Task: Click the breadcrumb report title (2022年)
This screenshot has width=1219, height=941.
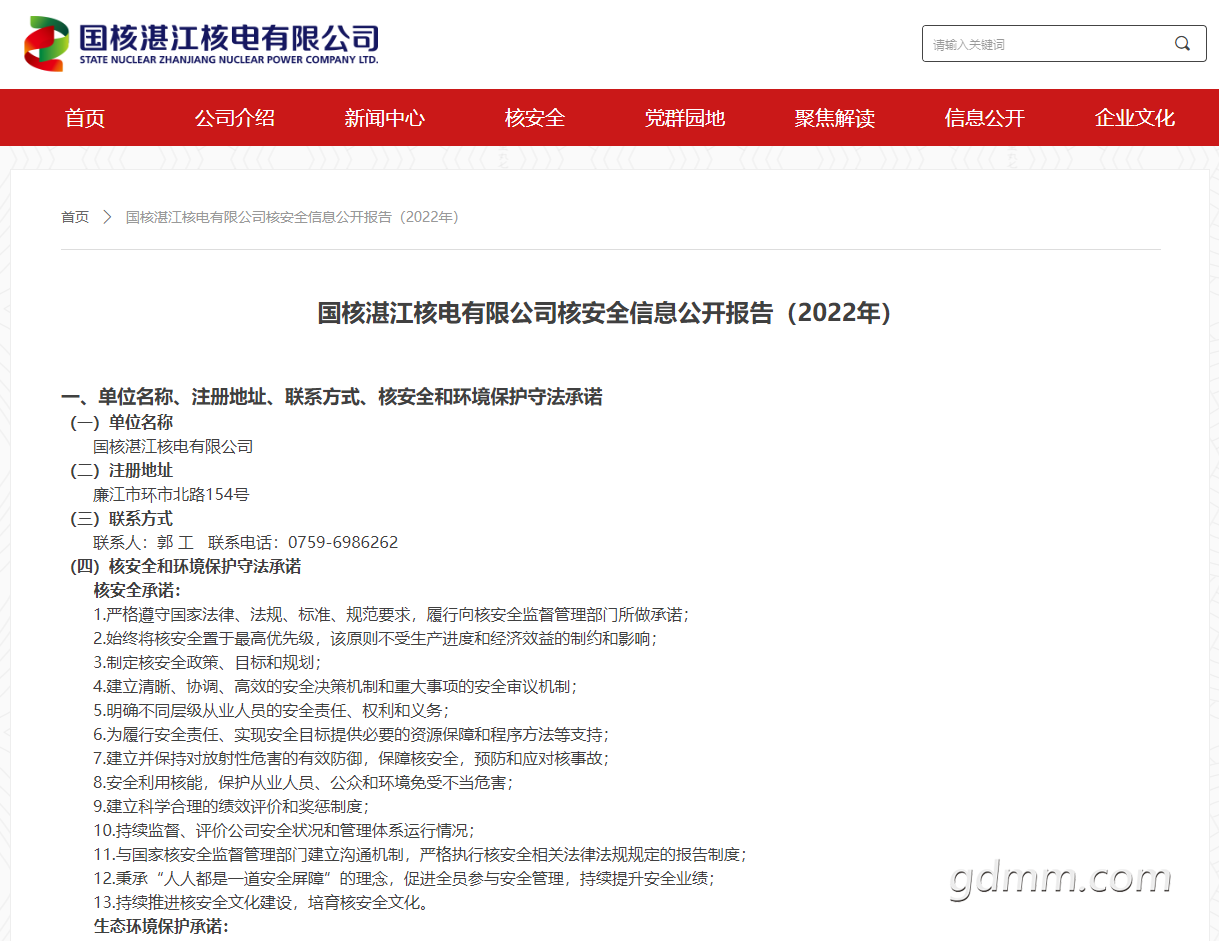Action: click(293, 217)
